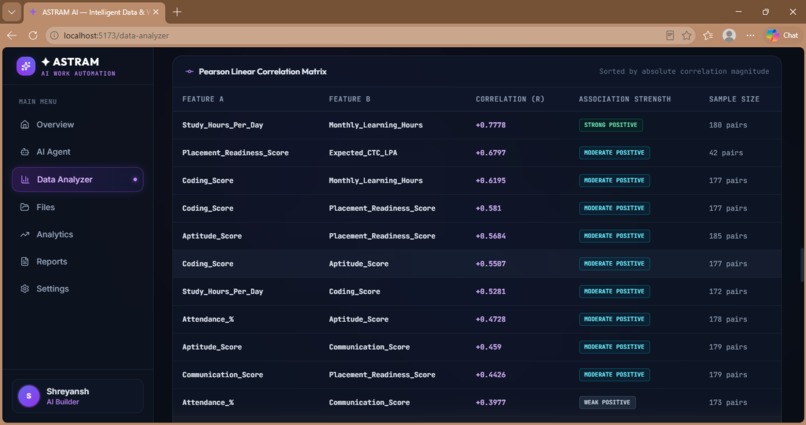Viewport: 806px width, 425px height.
Task: Click the +0.6195 correlation value
Action: pos(490,180)
